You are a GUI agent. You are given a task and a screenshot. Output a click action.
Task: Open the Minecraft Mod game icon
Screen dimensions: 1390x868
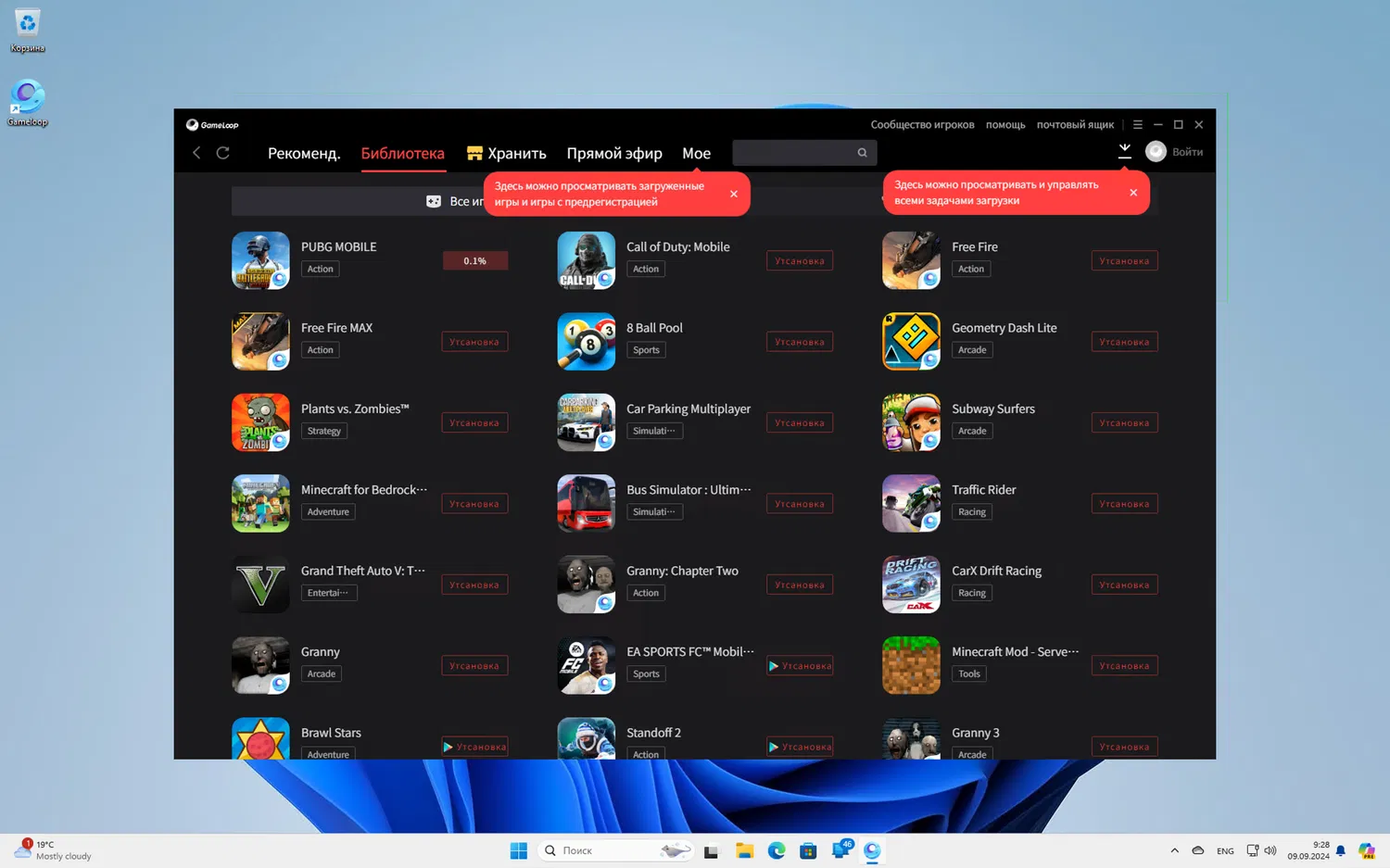[x=911, y=665]
